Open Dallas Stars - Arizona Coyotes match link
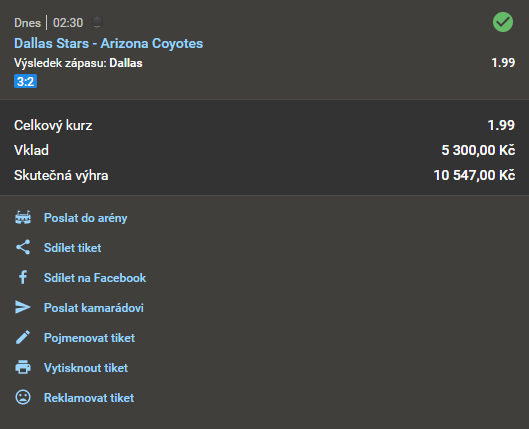529x429 pixels. 109,44
